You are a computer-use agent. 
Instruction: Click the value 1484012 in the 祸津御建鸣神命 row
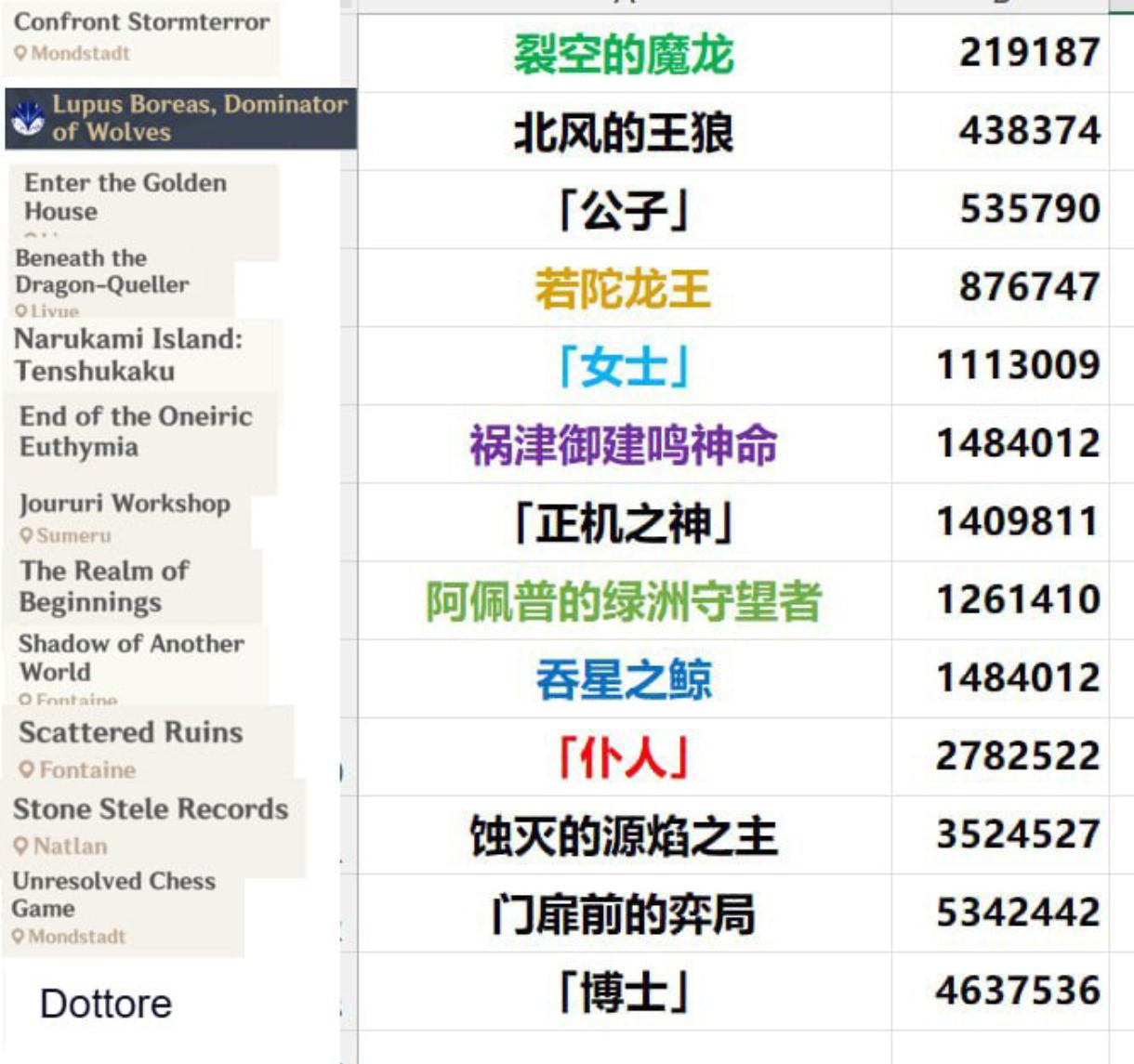point(1018,442)
